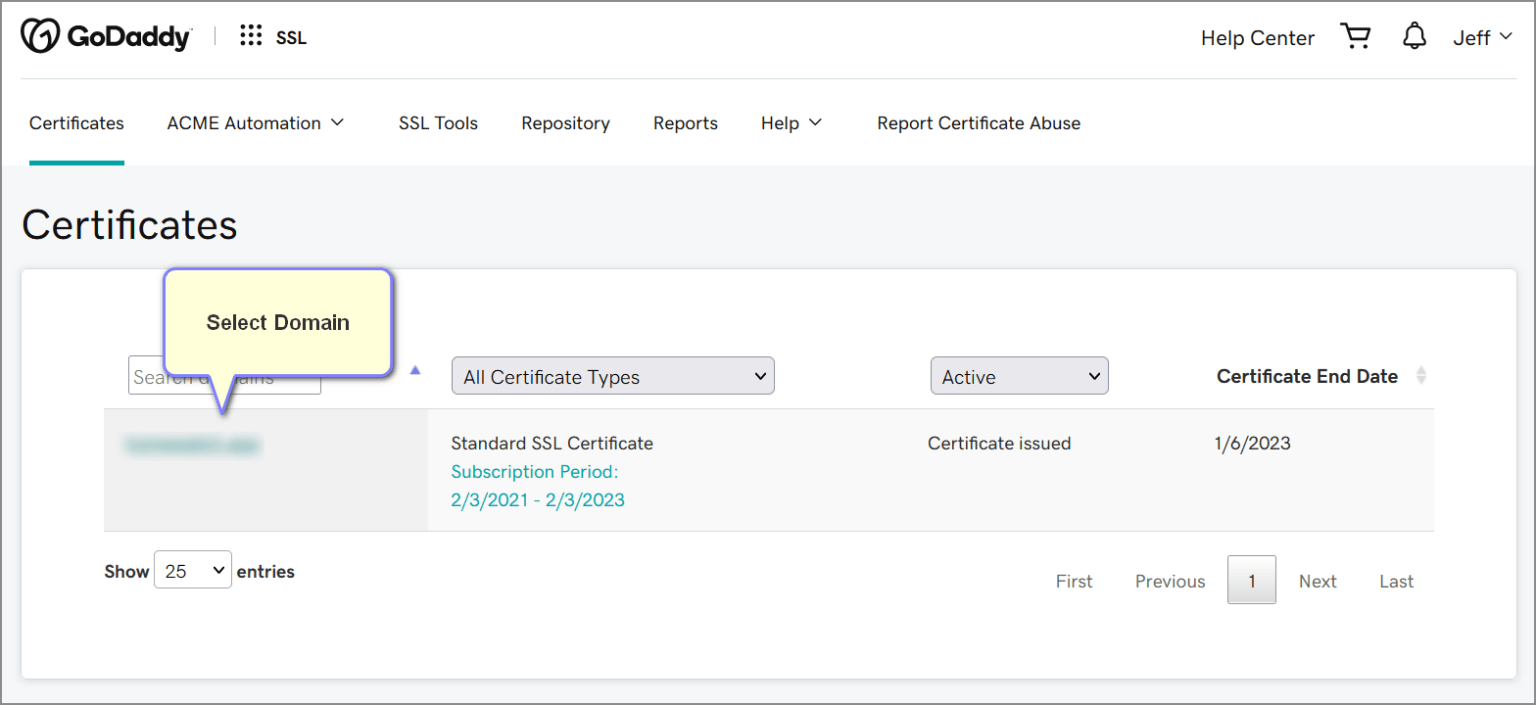Go to the Next page of results
The height and width of the screenshot is (705, 1536).
[1317, 580]
